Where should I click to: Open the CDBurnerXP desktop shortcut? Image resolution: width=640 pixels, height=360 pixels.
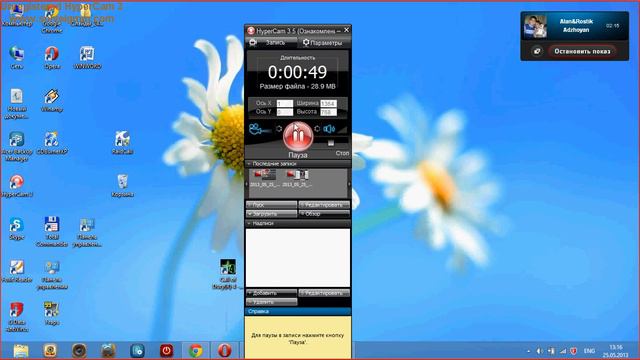tap(52, 143)
